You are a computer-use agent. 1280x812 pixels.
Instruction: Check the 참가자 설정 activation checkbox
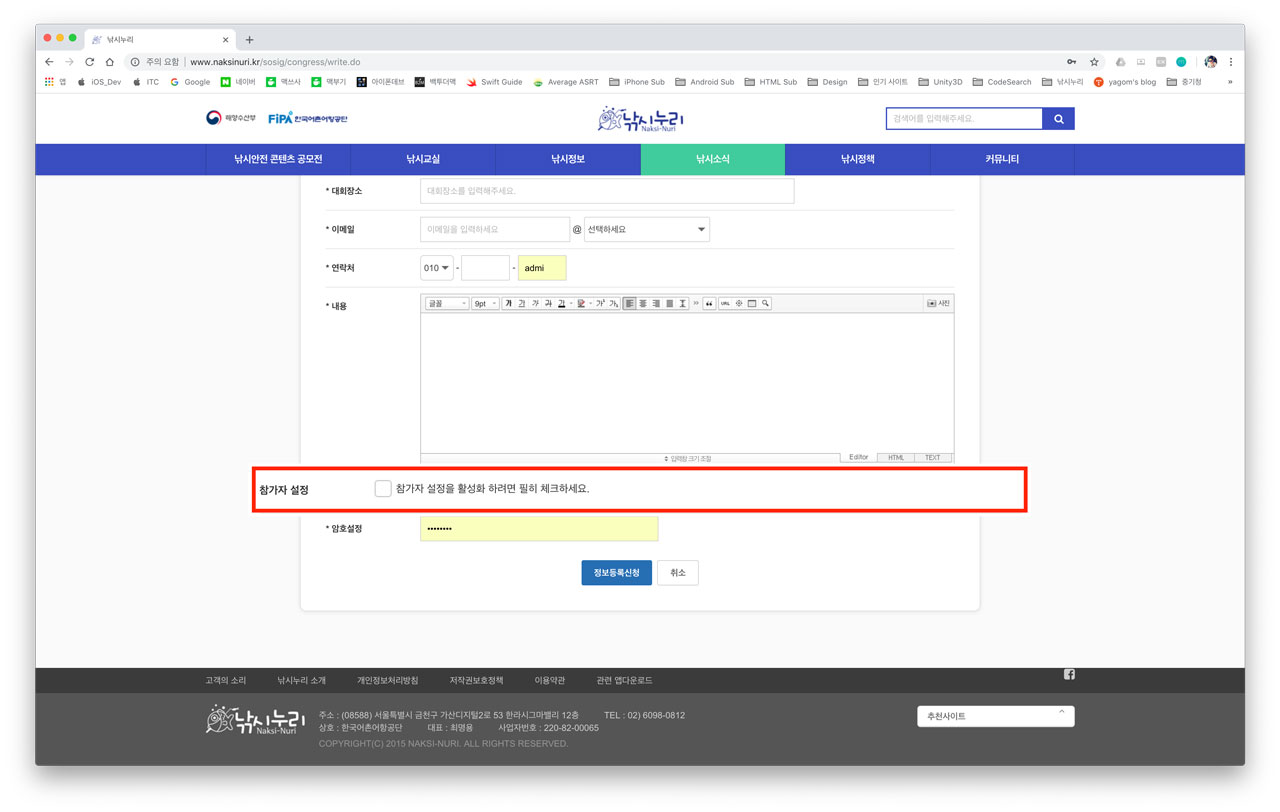(383, 488)
